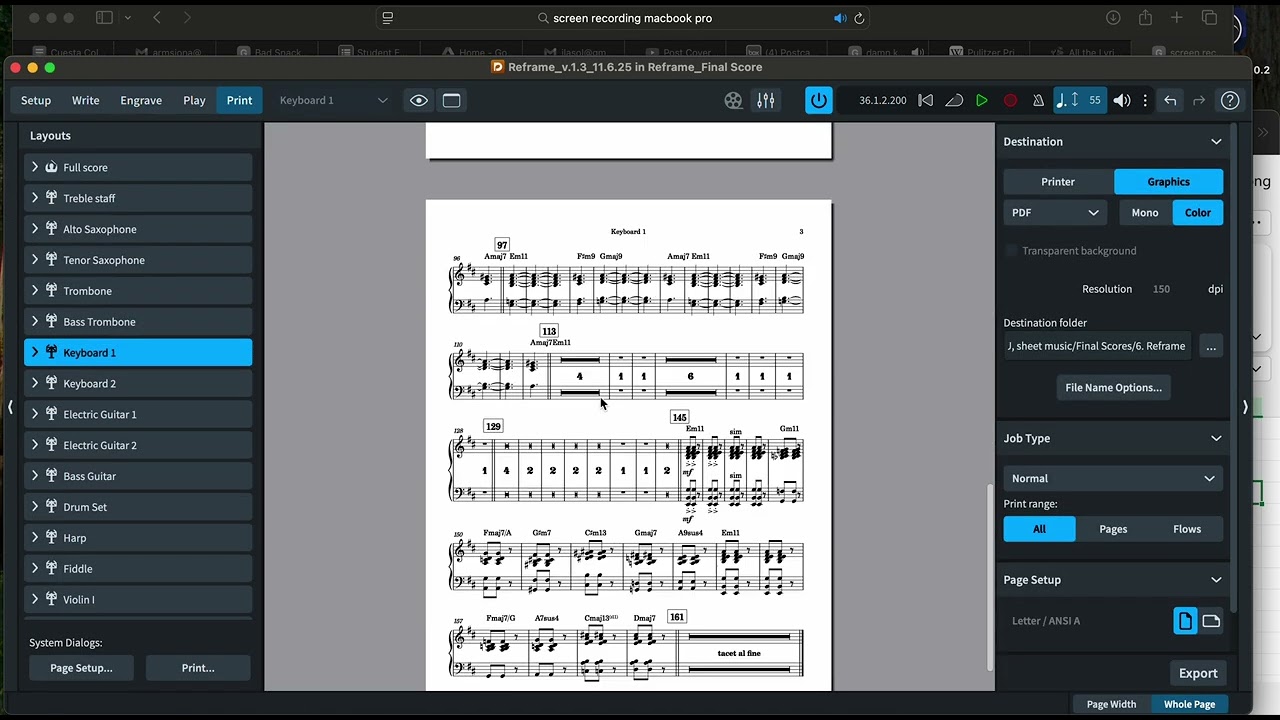Click the fixed tempo icon left of play
1280x720 pixels.
click(x=954, y=100)
